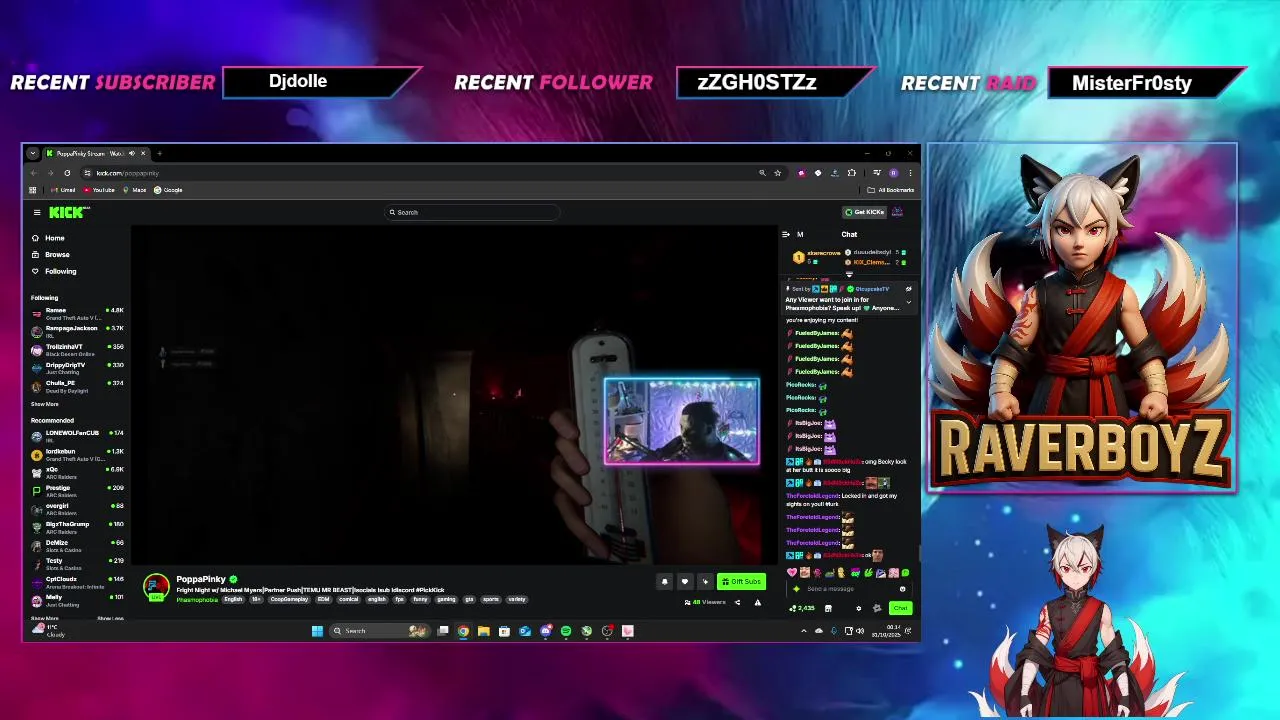1280x720 pixels.
Task: Open All Bookmarks folder
Action: pyautogui.click(x=891, y=190)
